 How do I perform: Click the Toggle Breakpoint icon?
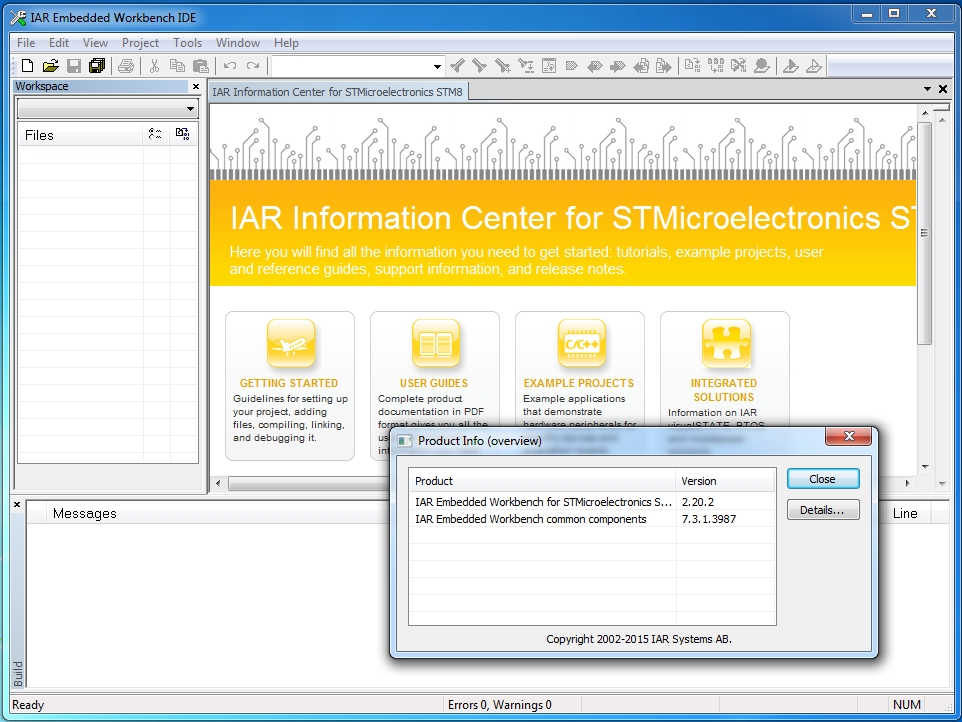click(762, 66)
